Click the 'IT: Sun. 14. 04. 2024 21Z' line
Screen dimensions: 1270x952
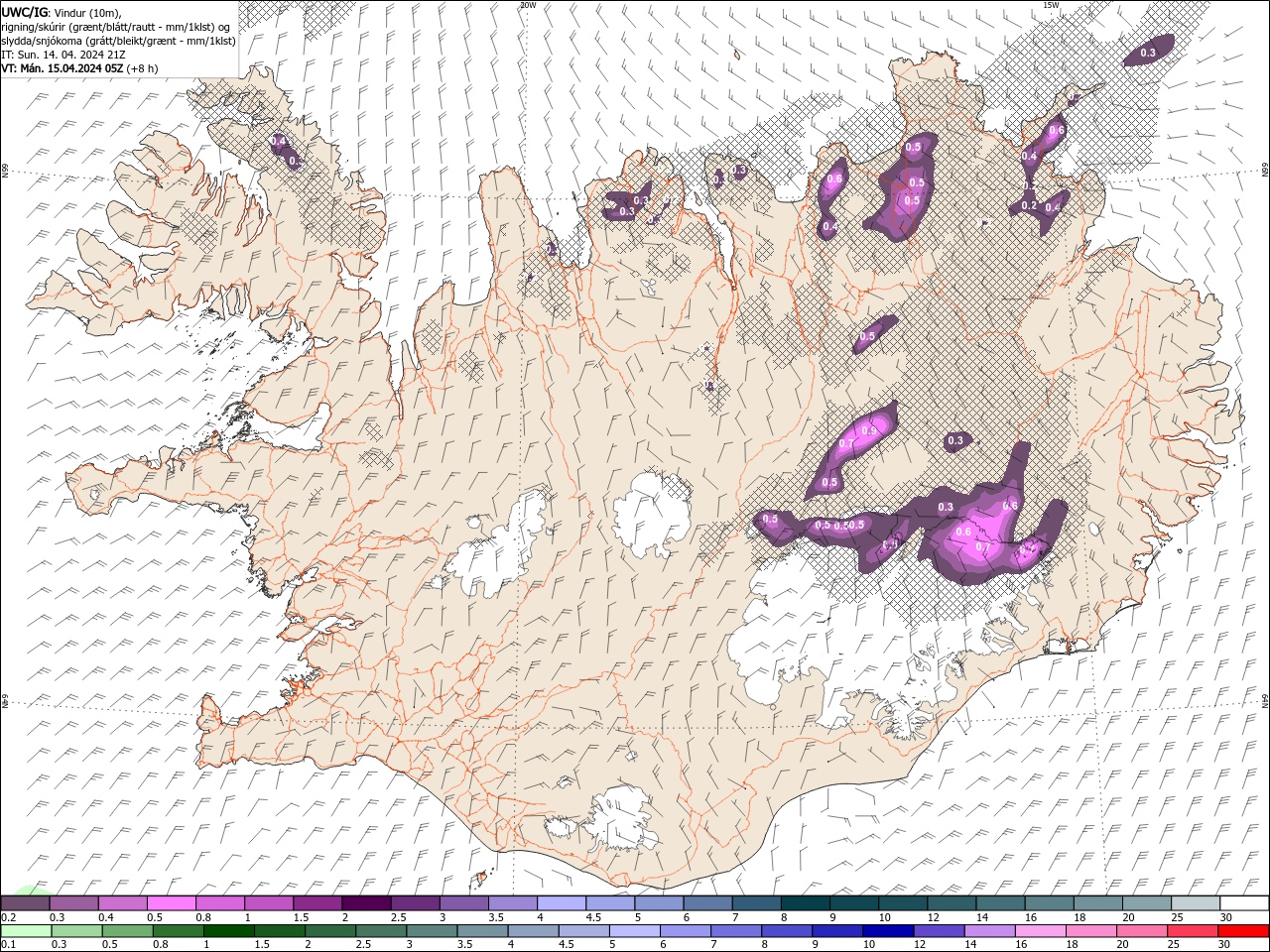click(x=65, y=55)
